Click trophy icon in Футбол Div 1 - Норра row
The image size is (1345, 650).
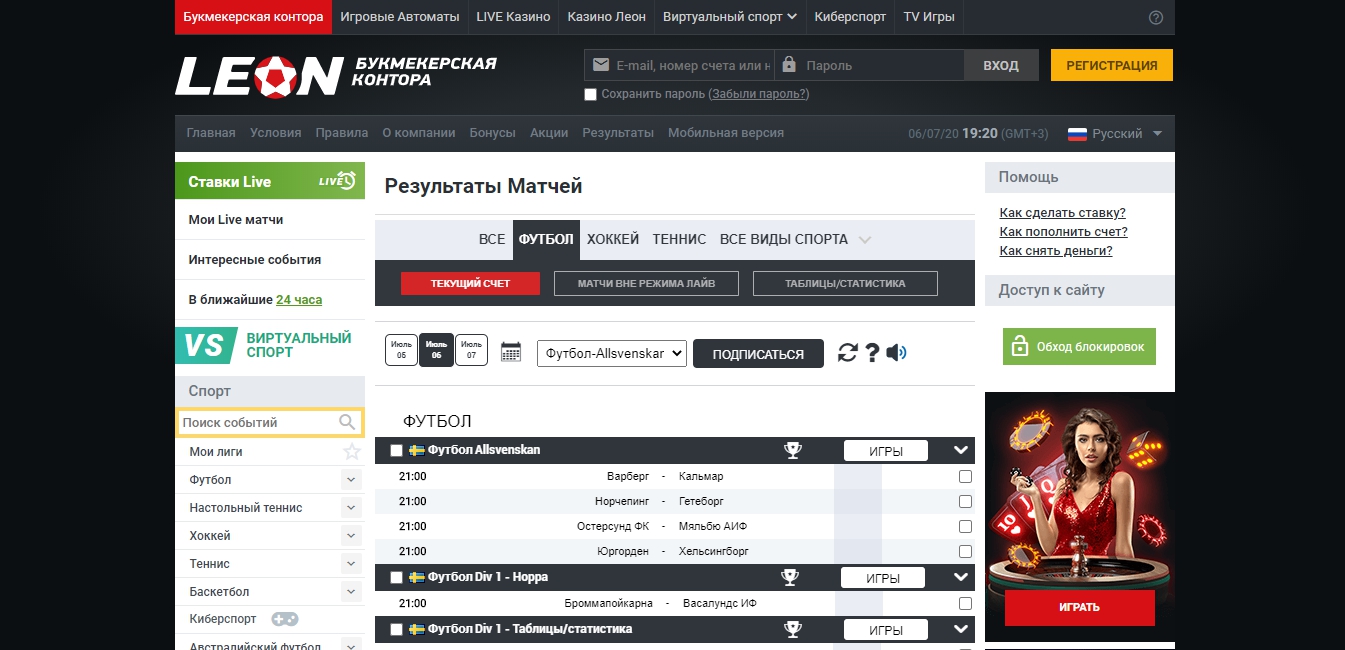(x=790, y=577)
